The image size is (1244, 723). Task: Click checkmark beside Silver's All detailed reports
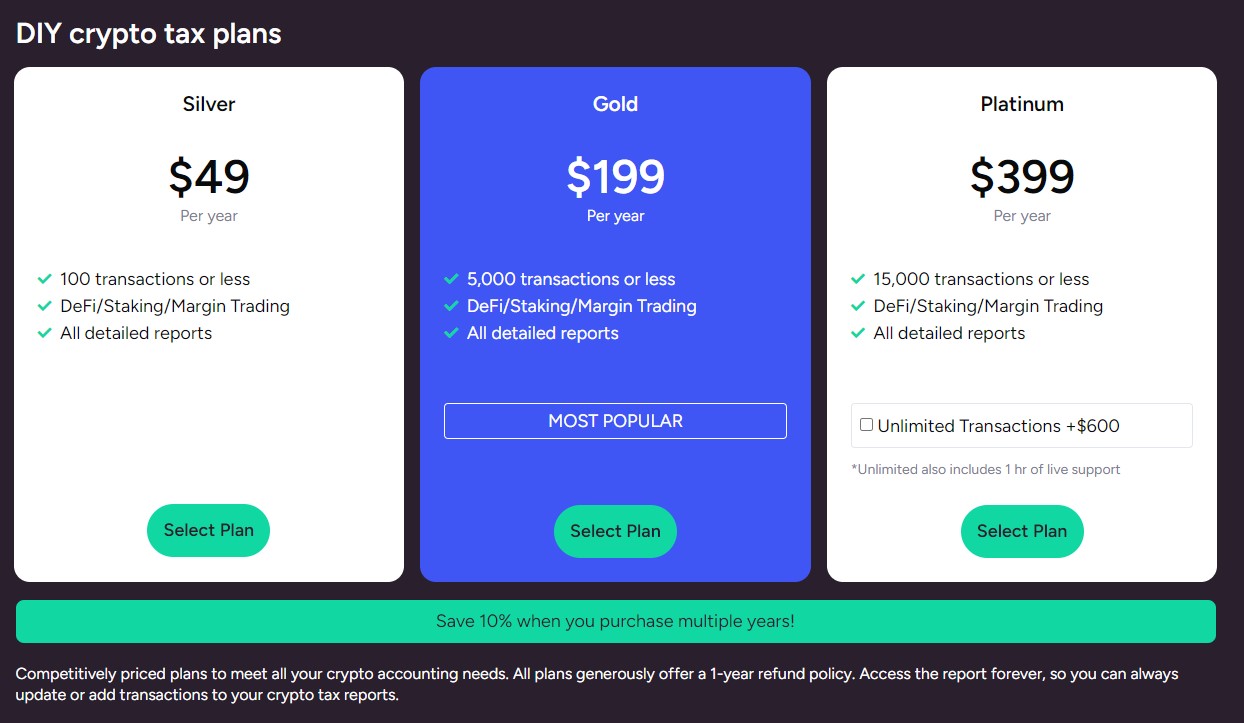44,333
